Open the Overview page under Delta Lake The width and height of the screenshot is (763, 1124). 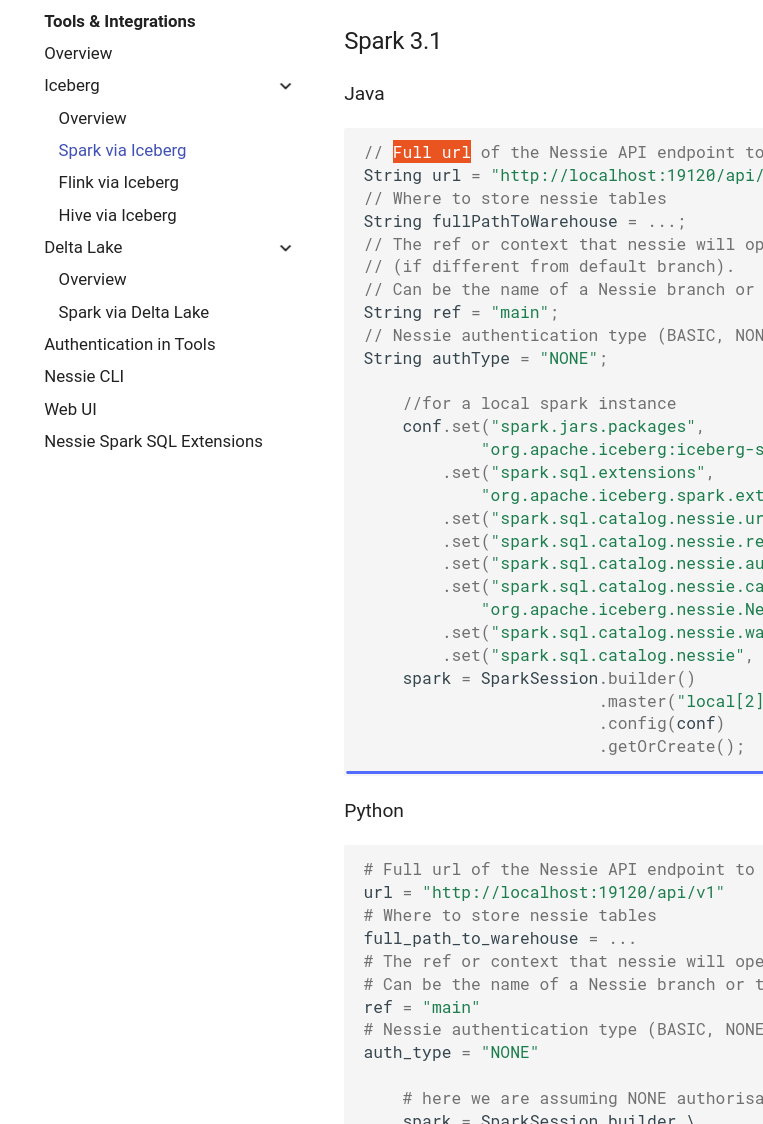tap(92, 279)
